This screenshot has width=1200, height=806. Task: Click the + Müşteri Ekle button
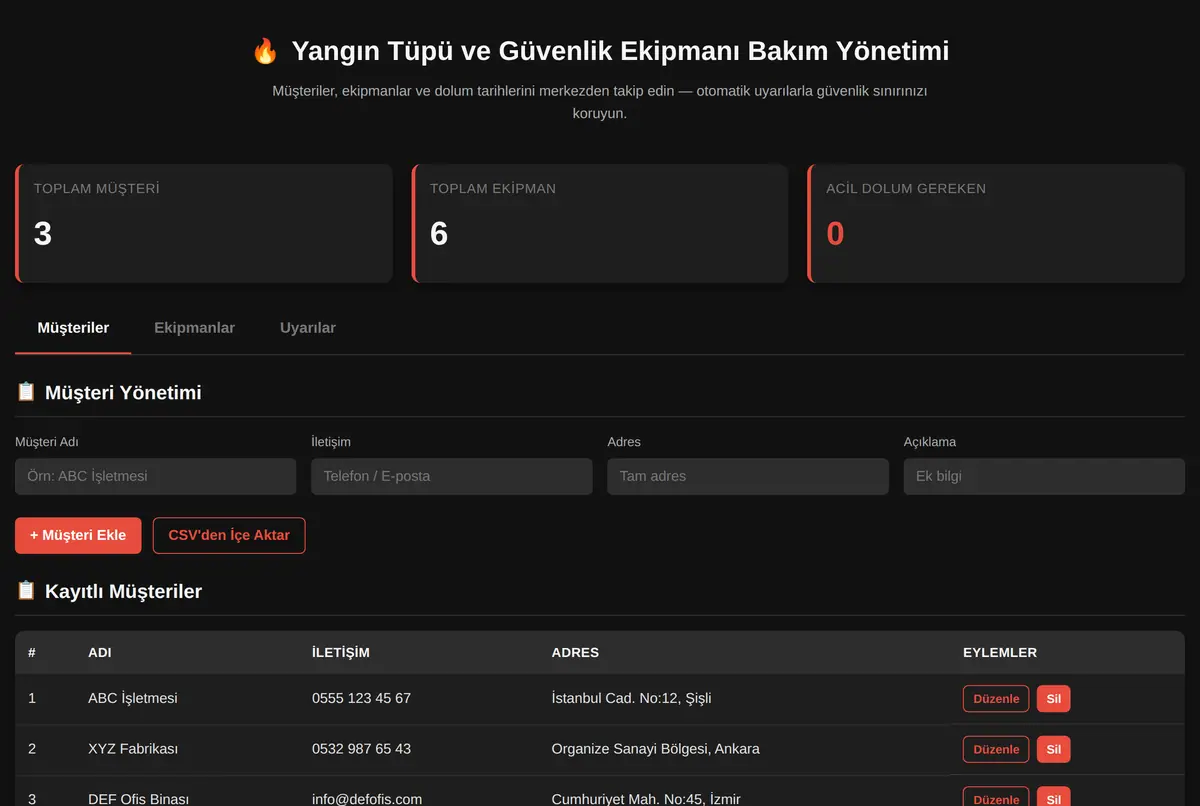click(78, 535)
